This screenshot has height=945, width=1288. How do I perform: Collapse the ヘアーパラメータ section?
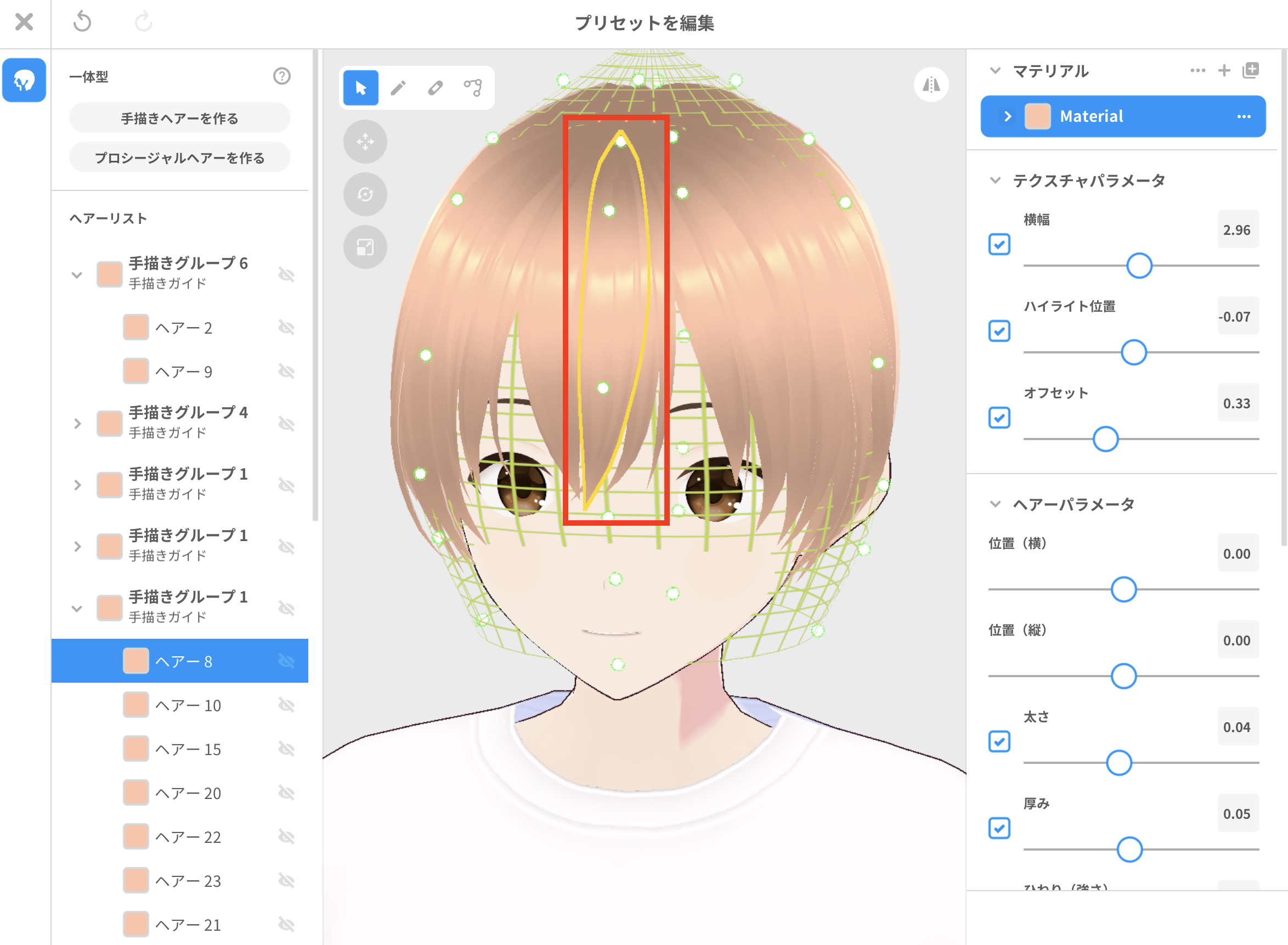click(x=995, y=504)
